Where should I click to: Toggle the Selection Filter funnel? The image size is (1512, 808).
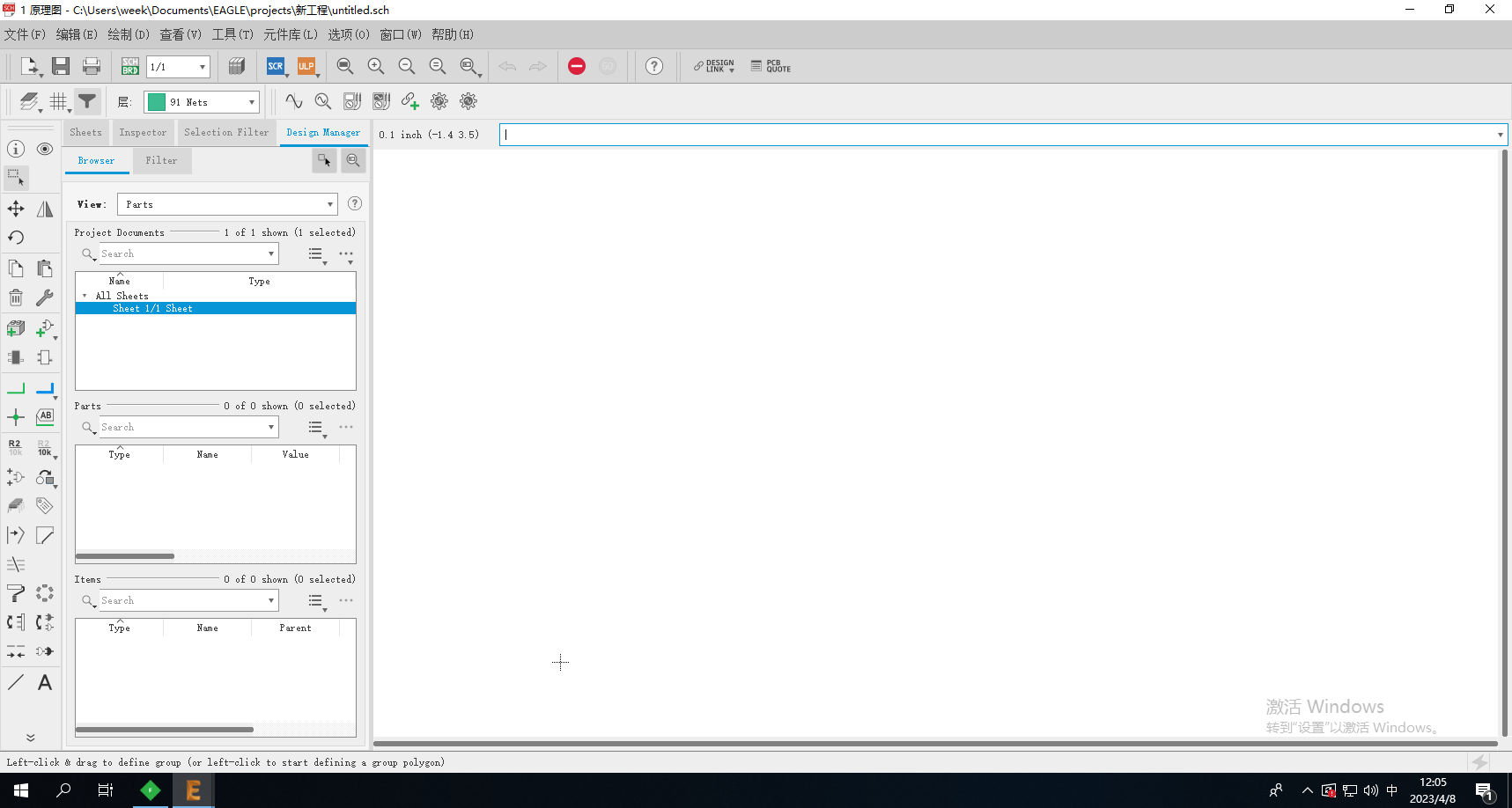(x=86, y=101)
